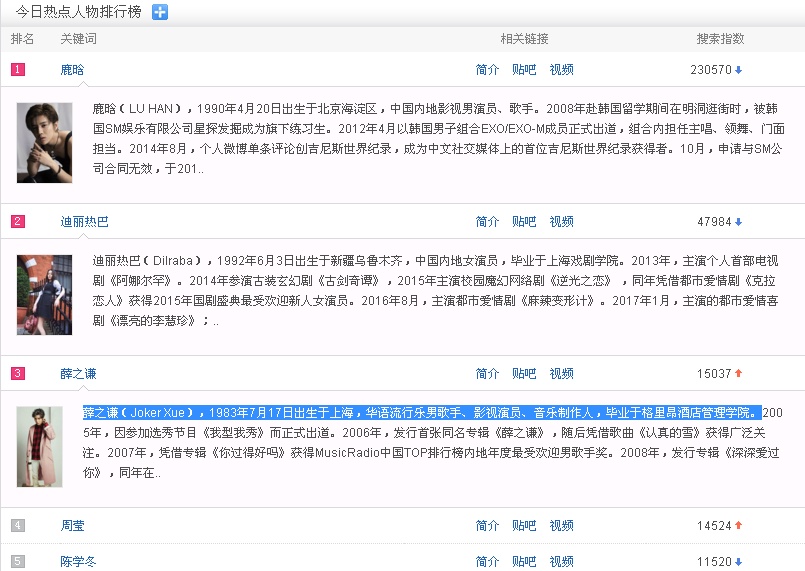Open 贴吧 link for 鹿晗
Viewport: 805px width, 571px height.
(524, 70)
